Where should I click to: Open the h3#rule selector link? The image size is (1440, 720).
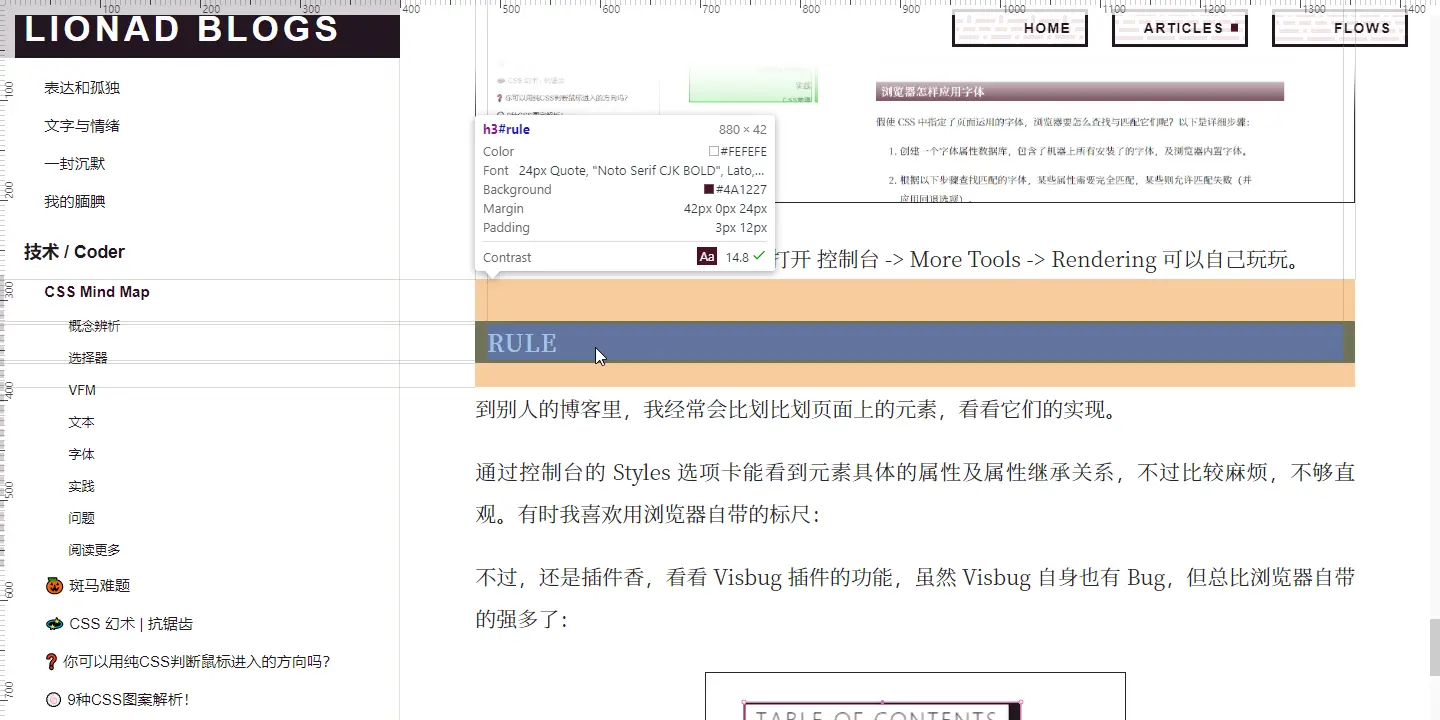[x=506, y=129]
